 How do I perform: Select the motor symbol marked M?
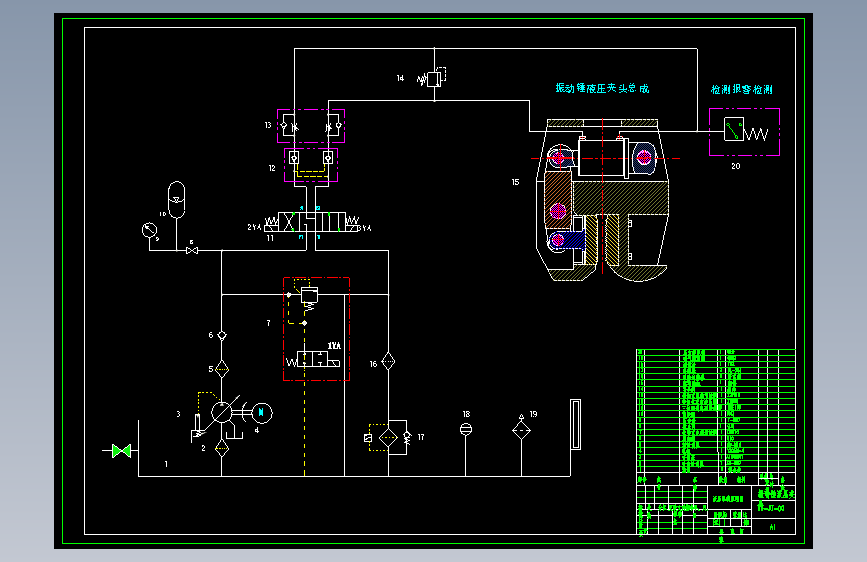(x=262, y=413)
